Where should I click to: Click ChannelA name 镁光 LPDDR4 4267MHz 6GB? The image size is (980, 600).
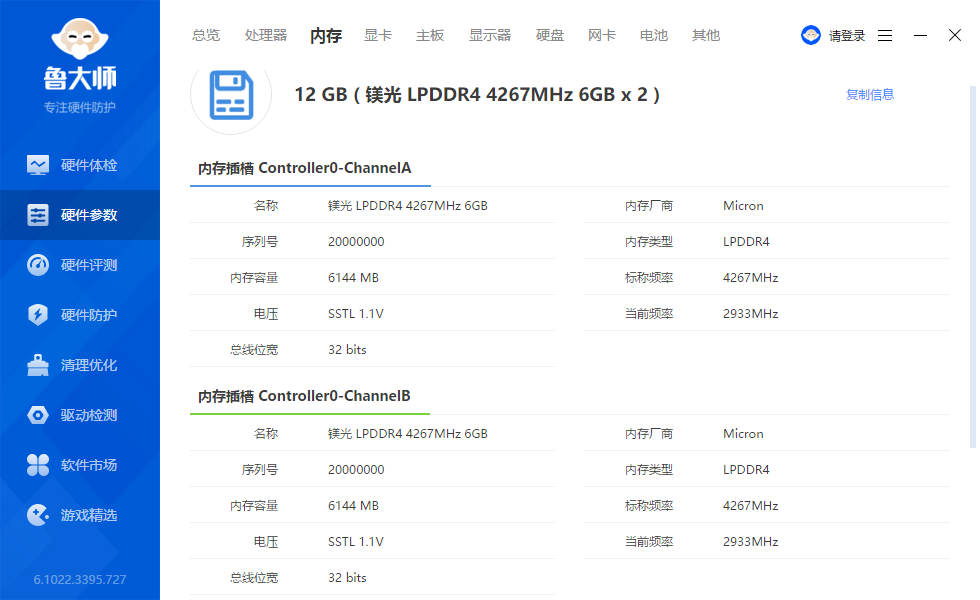point(408,206)
